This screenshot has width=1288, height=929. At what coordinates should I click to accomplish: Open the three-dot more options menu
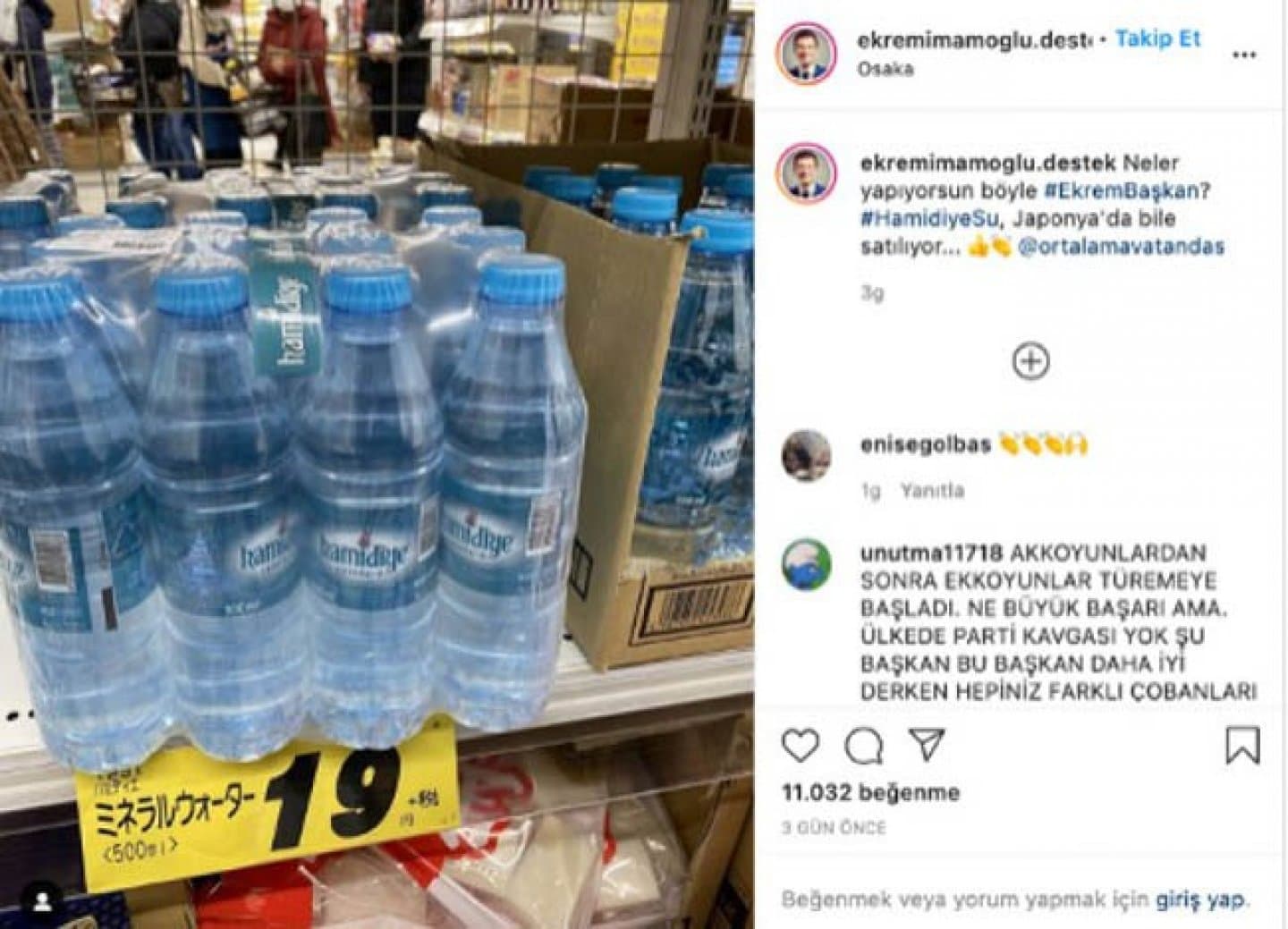[1244, 55]
